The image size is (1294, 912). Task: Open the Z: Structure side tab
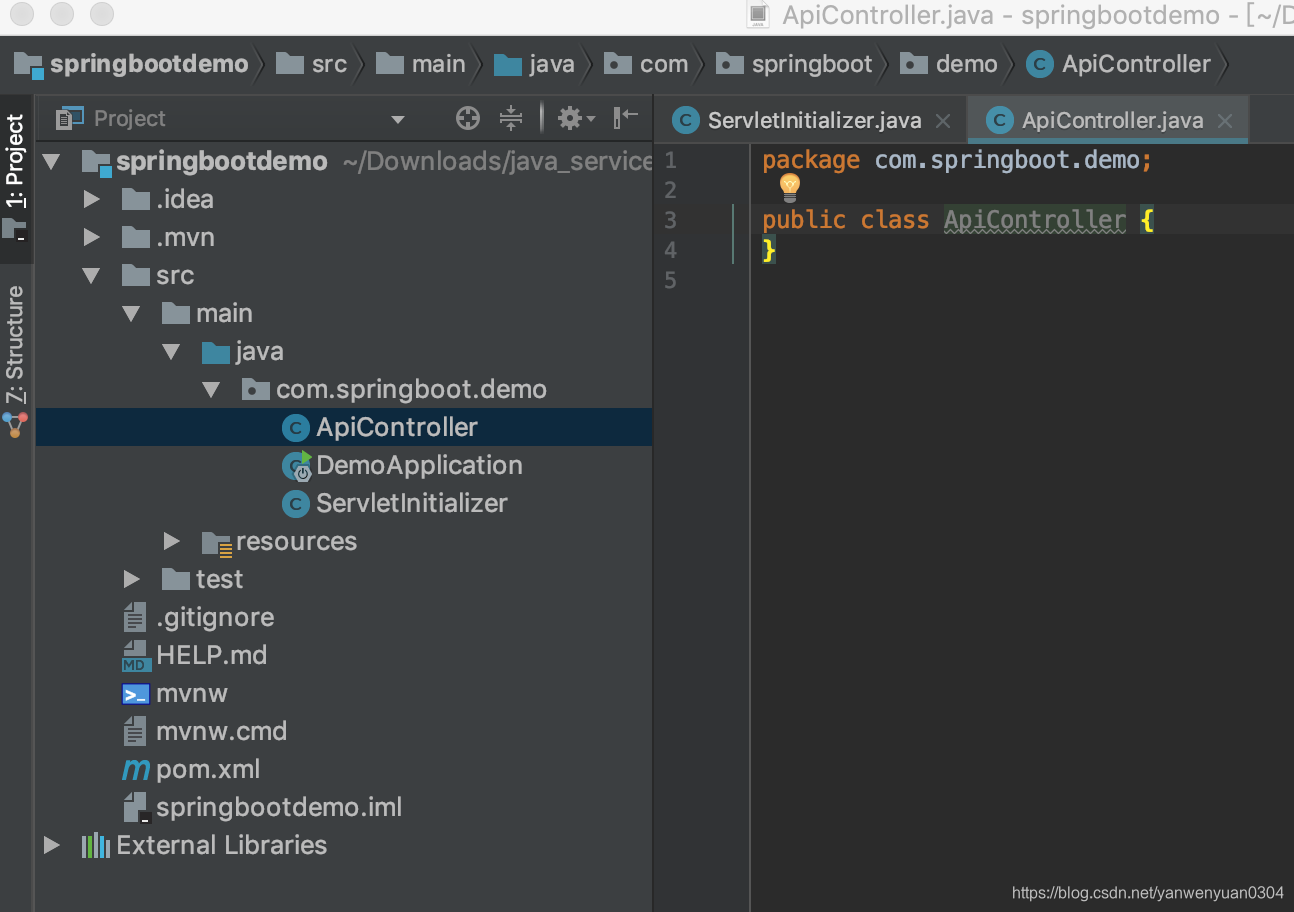tap(15, 344)
